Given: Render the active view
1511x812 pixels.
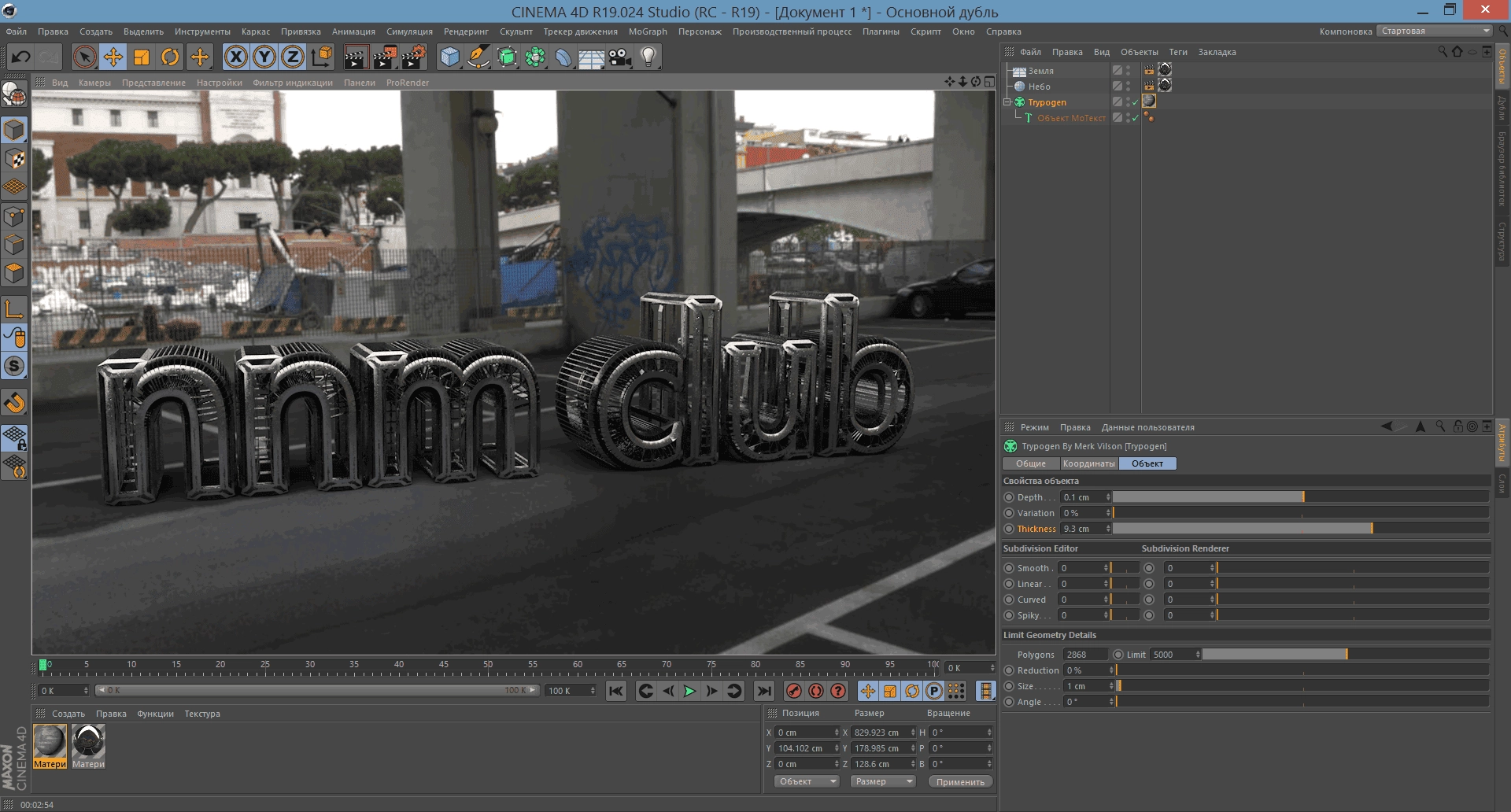Looking at the screenshot, I should tap(356, 57).
